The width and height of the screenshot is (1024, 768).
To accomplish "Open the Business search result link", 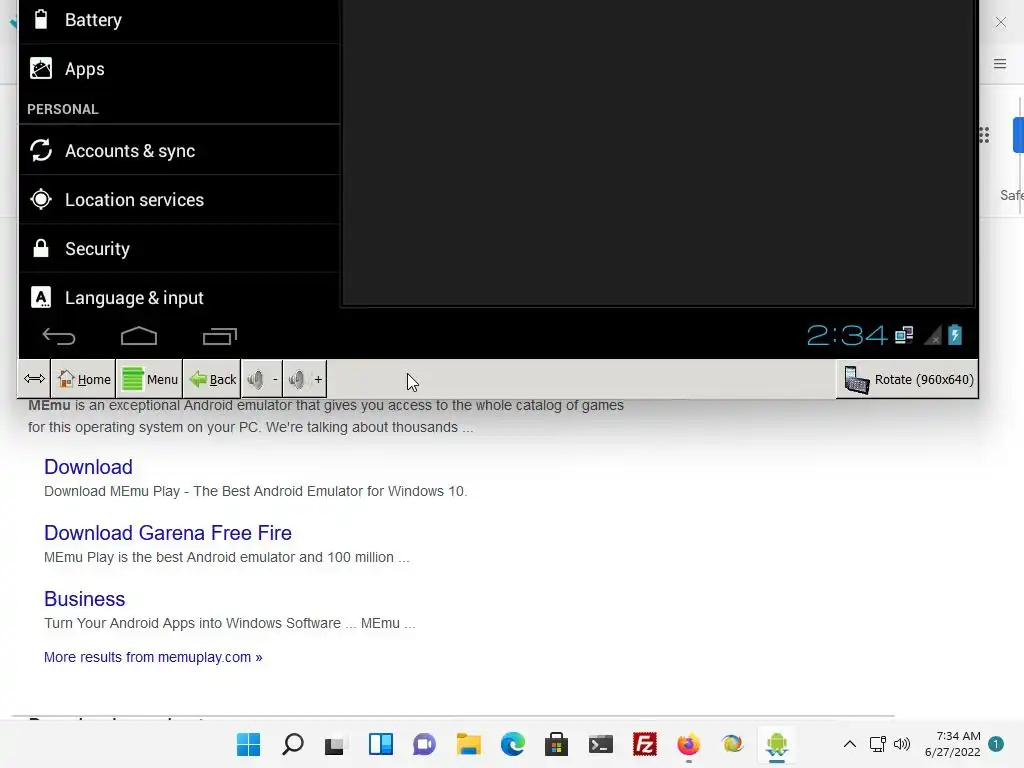I will pos(84,599).
